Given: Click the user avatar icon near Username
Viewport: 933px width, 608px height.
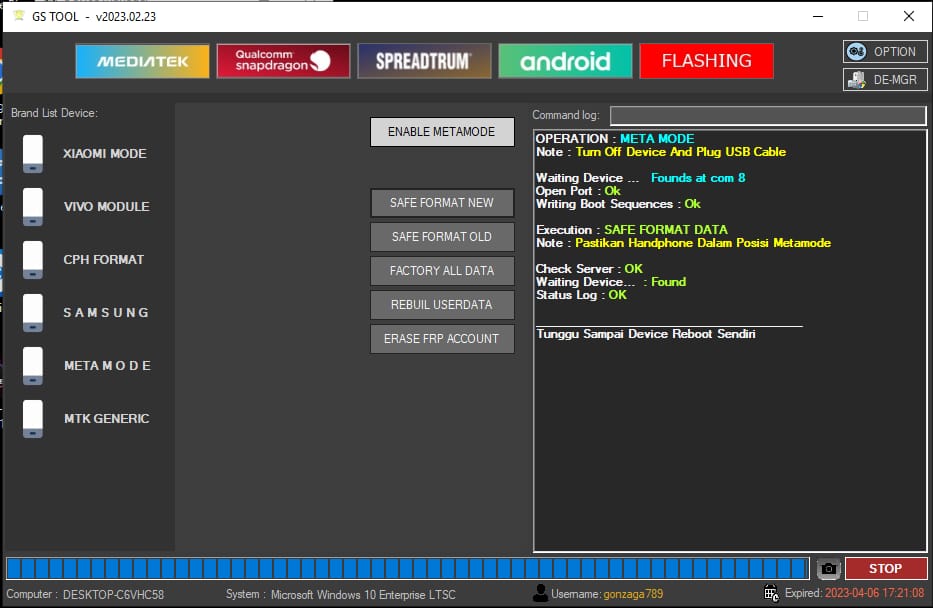Looking at the screenshot, I should [540, 593].
